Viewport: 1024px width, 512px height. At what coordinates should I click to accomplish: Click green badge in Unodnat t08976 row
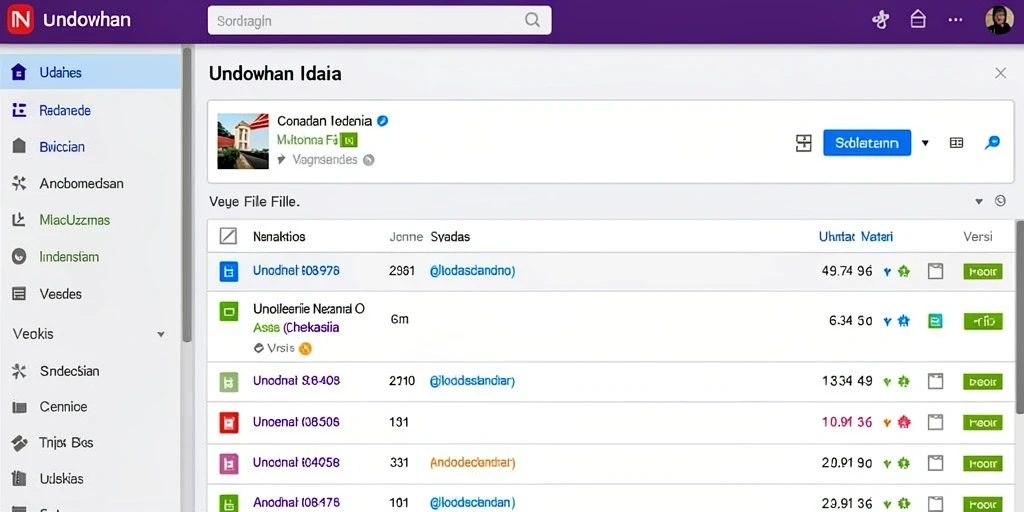click(983, 272)
